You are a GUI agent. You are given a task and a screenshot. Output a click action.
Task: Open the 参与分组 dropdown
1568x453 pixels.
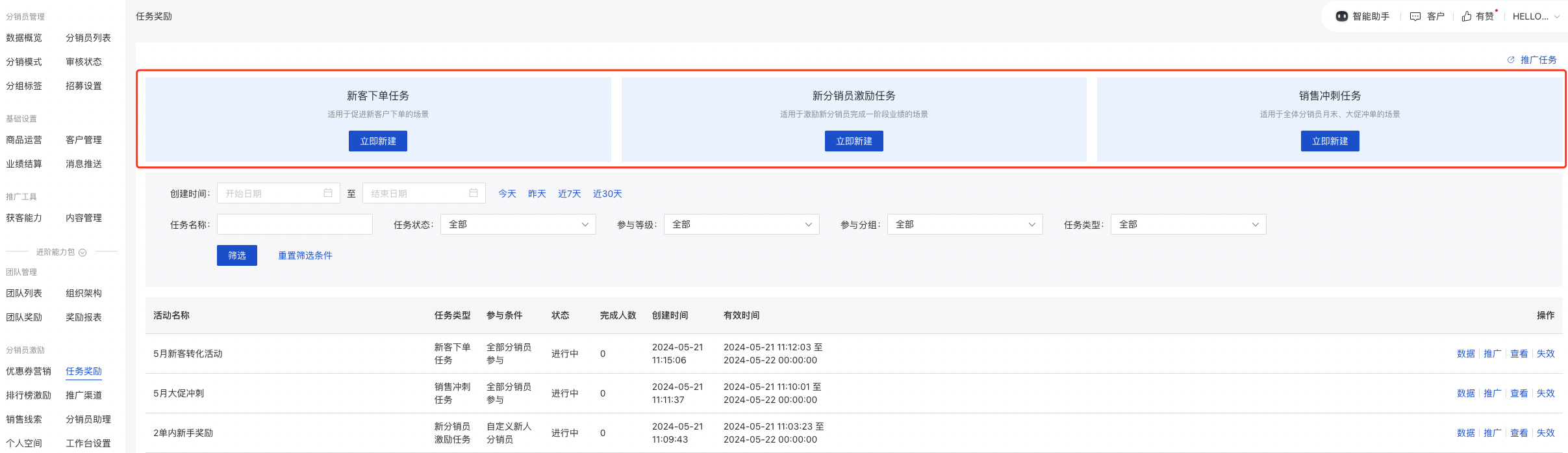click(x=965, y=224)
